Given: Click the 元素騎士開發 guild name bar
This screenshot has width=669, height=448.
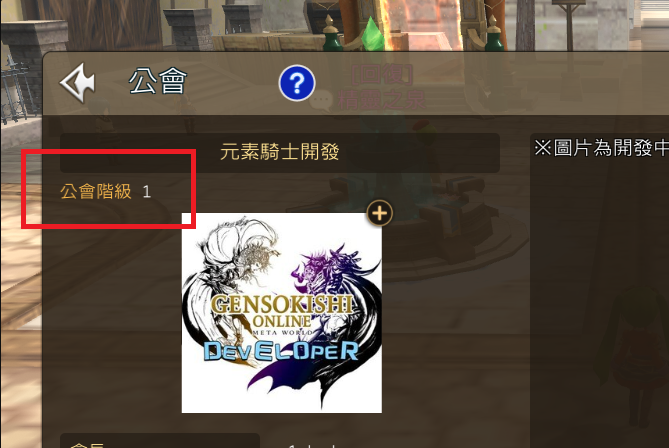Looking at the screenshot, I should tap(280, 152).
